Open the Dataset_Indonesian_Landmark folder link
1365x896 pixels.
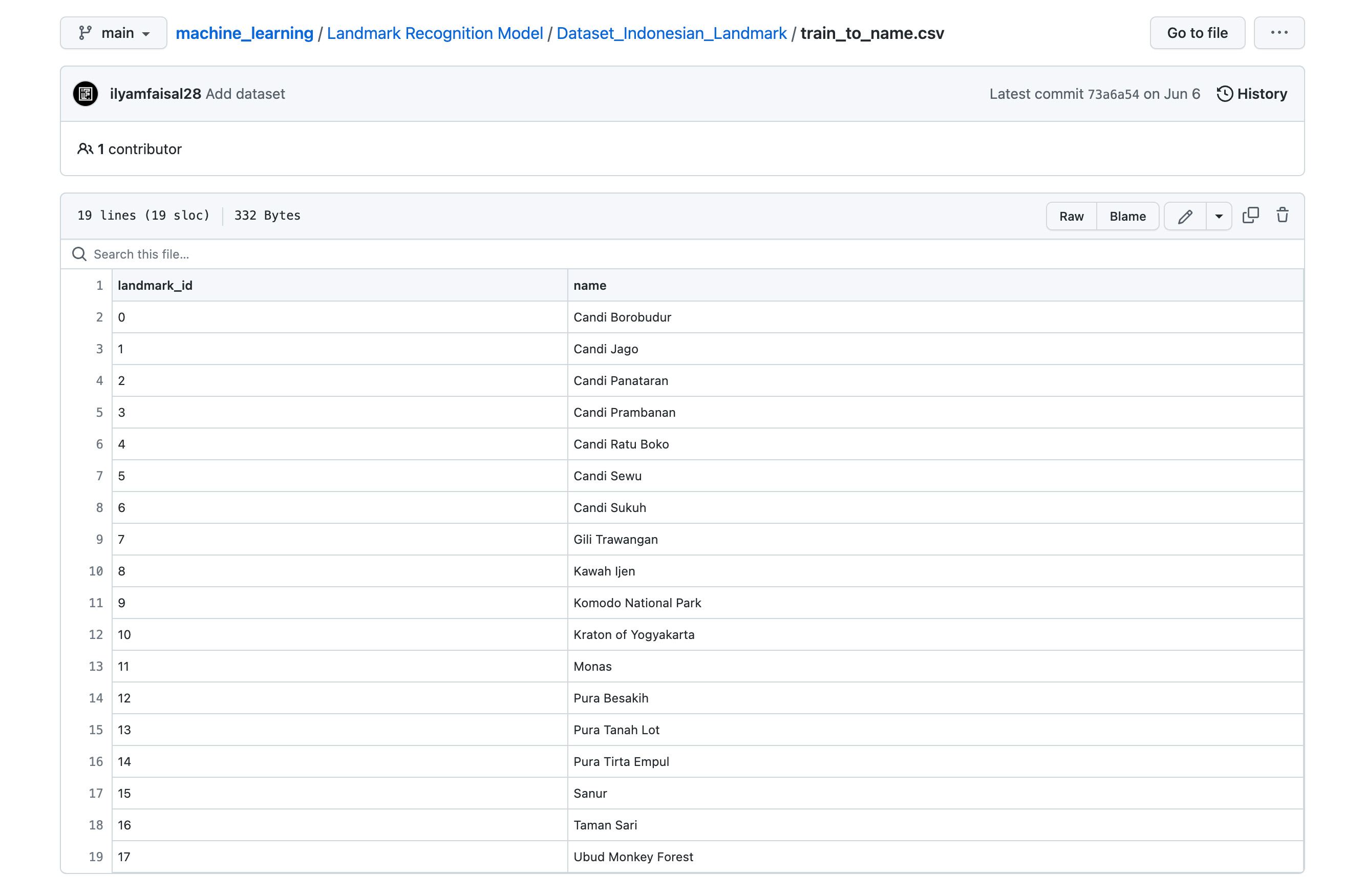tap(671, 33)
